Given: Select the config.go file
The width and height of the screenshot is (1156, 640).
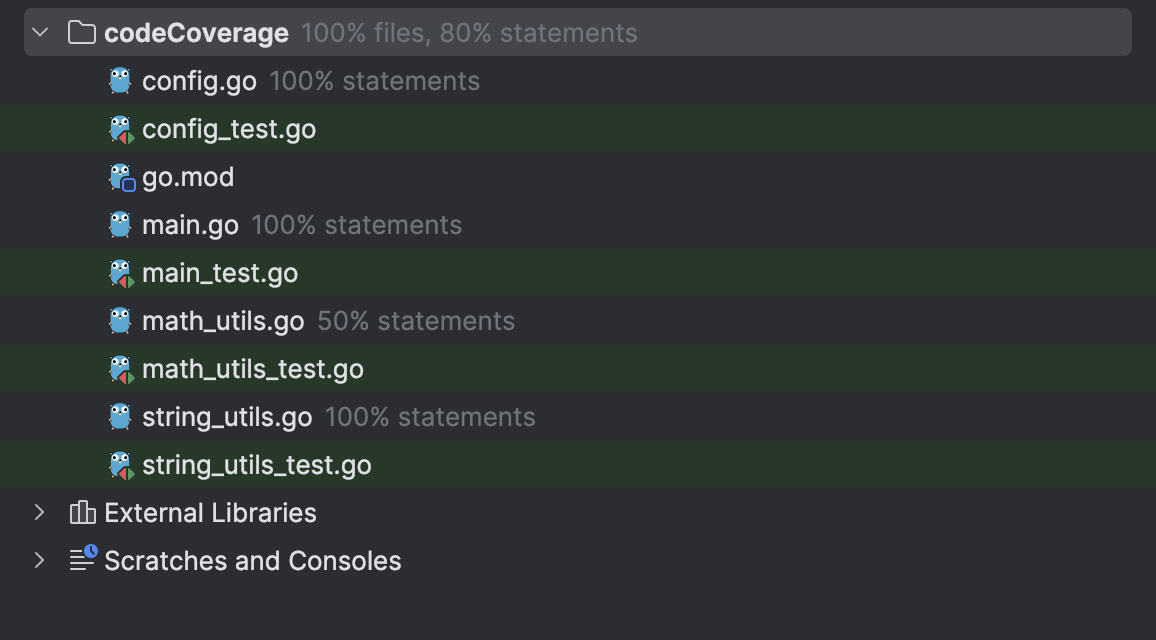Looking at the screenshot, I should pyautogui.click(x=198, y=80).
